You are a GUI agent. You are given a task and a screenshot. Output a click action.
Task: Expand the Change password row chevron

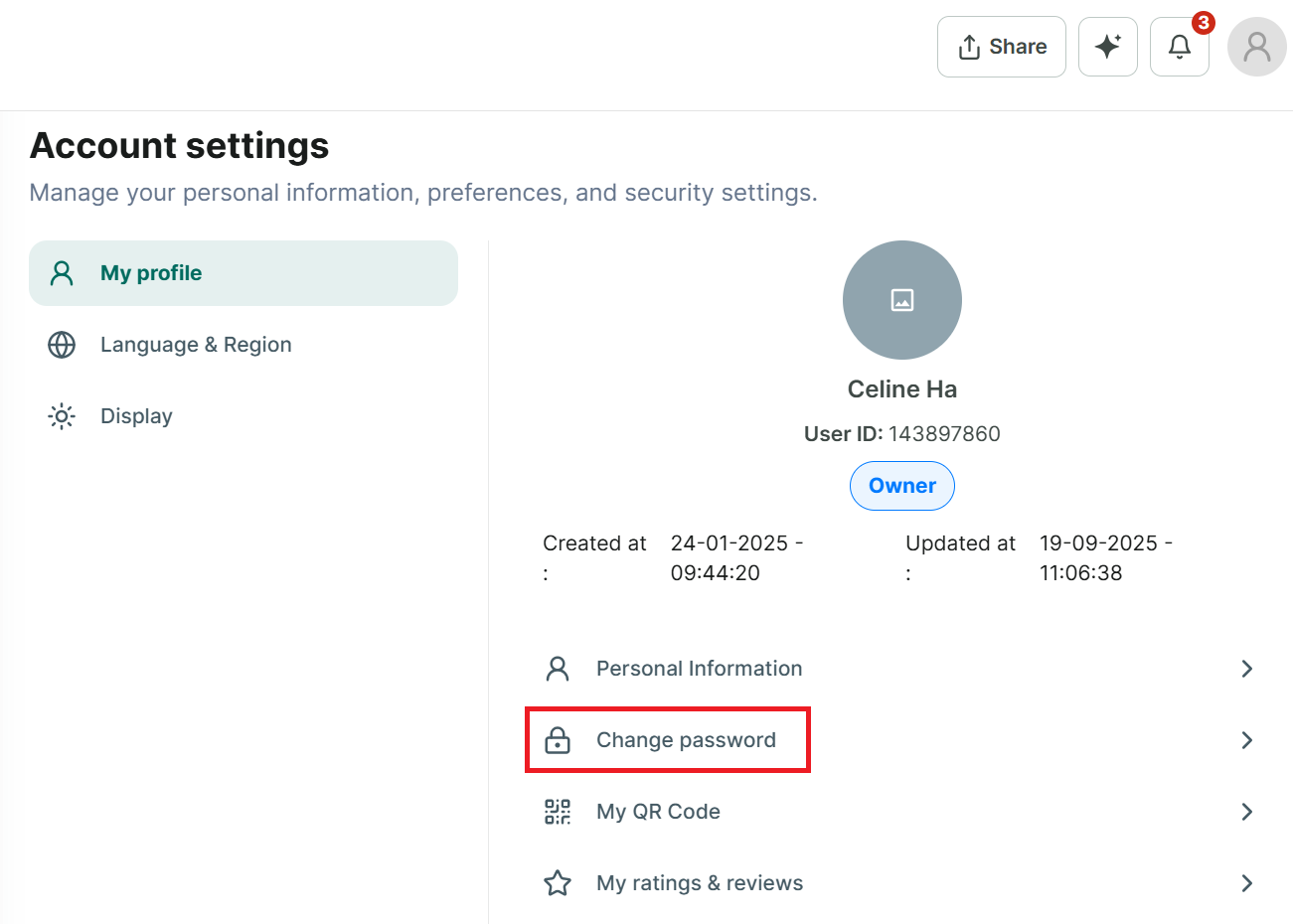[1247, 740]
